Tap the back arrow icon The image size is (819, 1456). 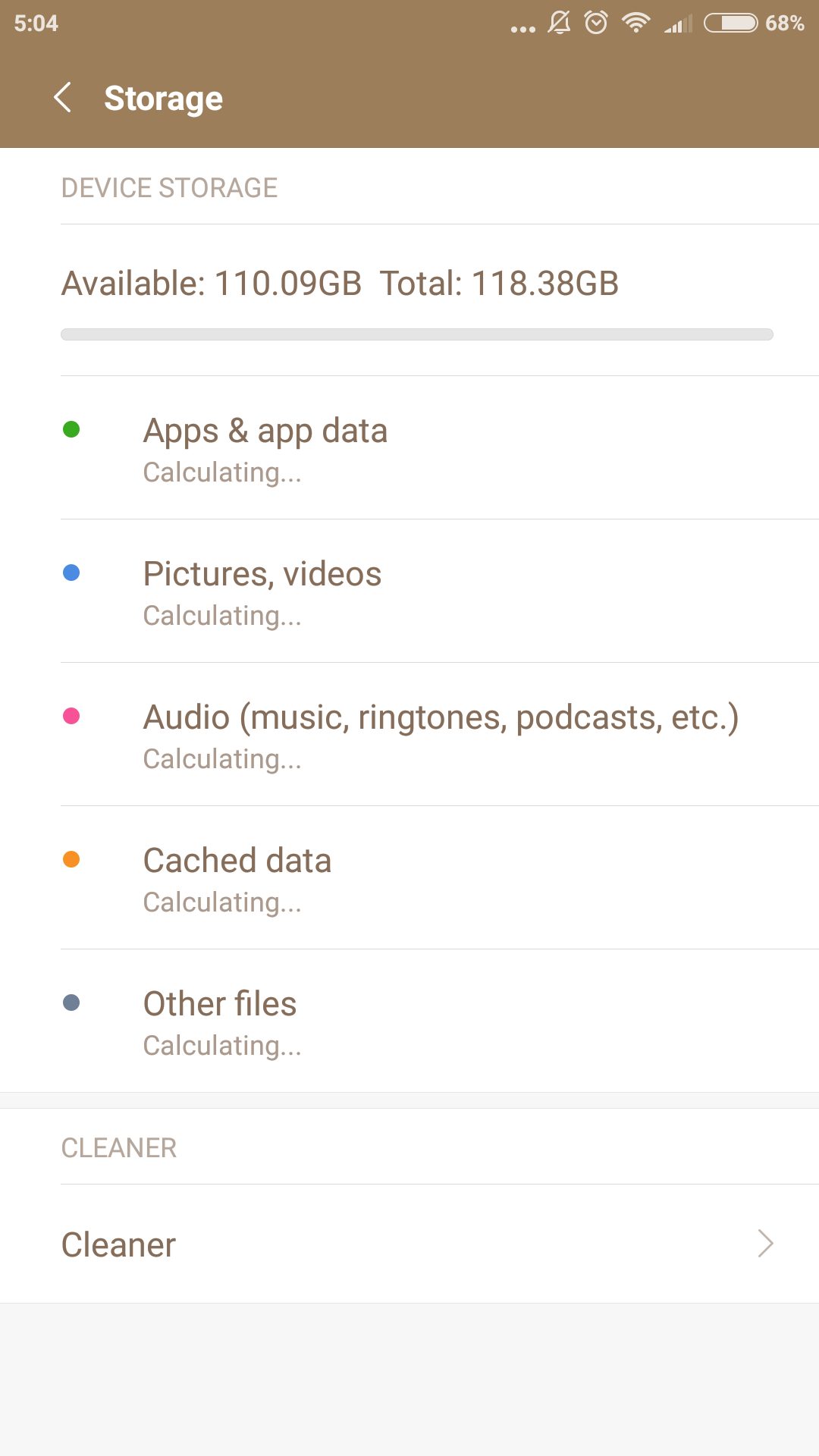coord(63,98)
